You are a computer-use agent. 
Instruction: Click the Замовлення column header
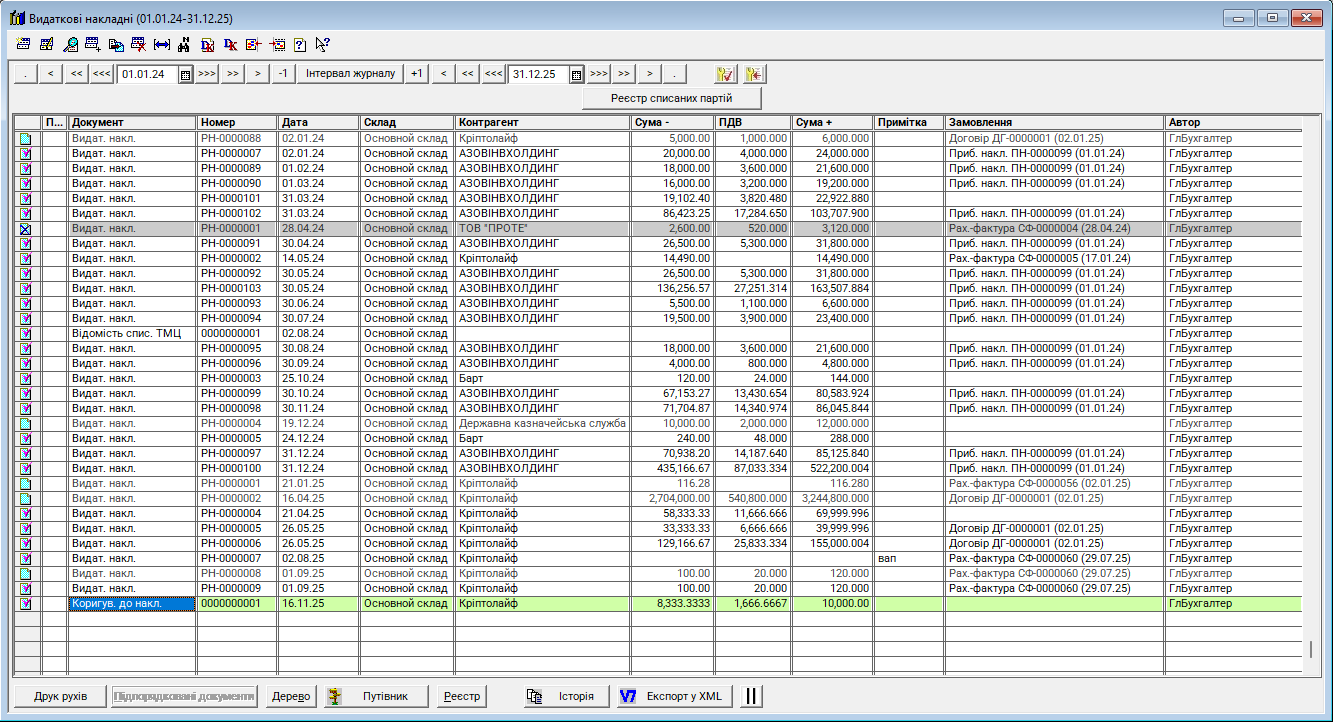click(1053, 122)
